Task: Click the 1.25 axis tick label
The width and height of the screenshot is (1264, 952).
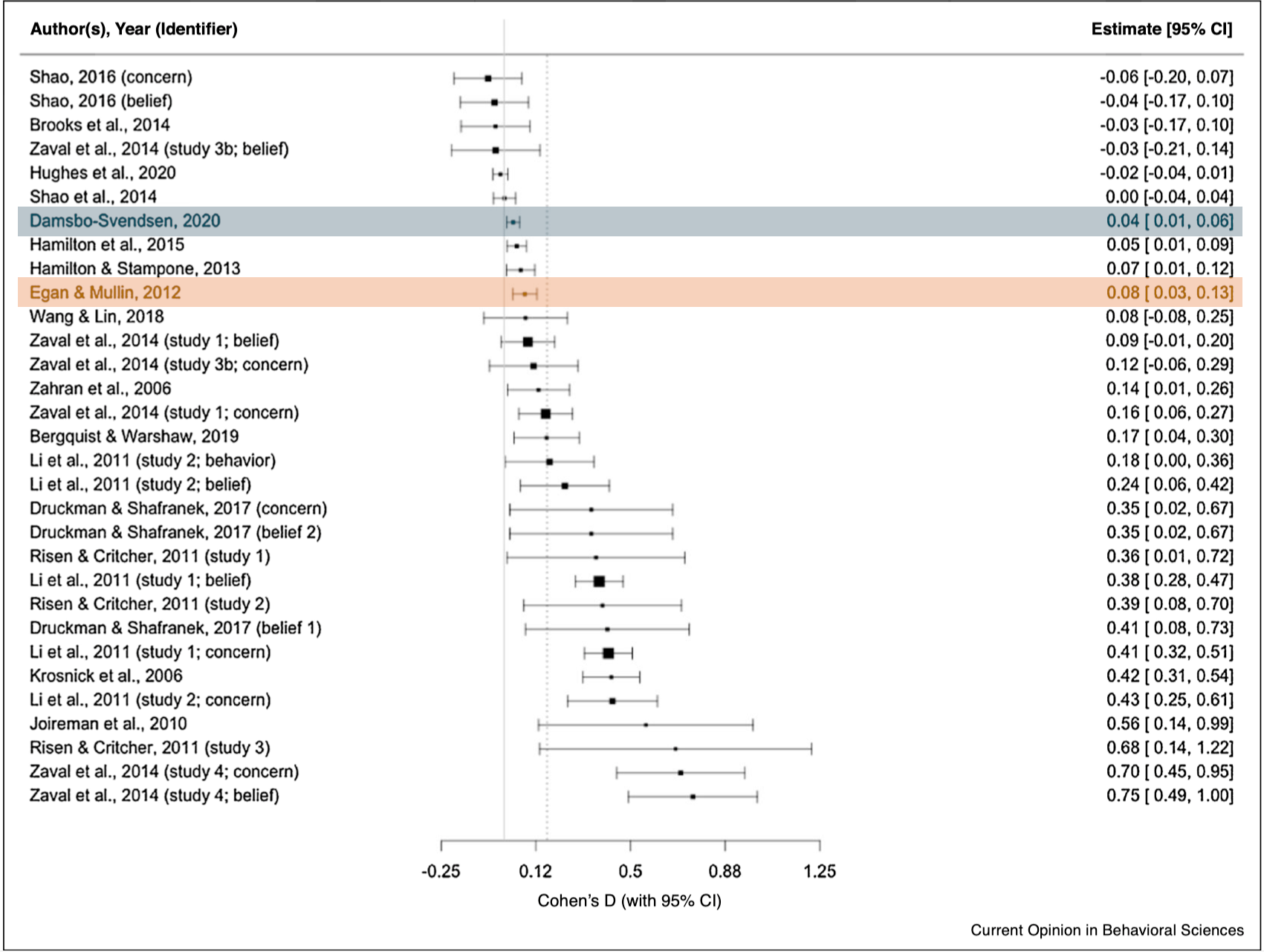Action: coord(819,871)
